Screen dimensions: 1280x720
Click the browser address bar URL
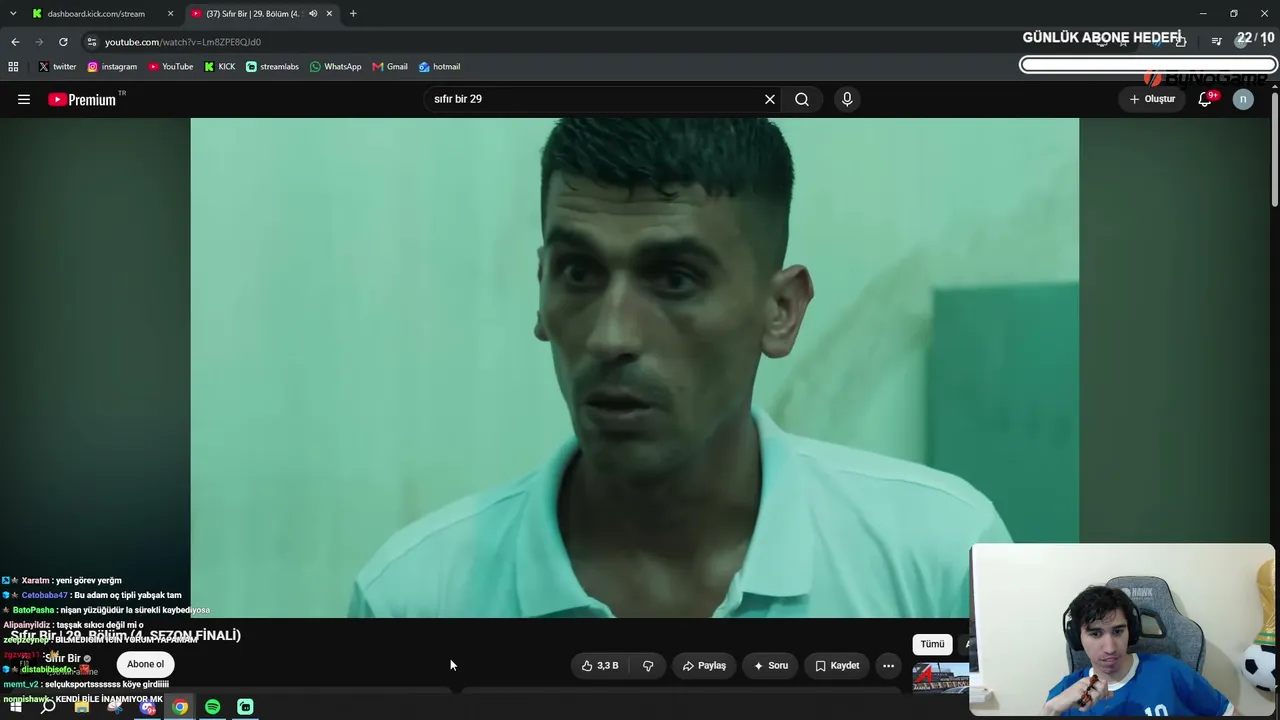[183, 42]
